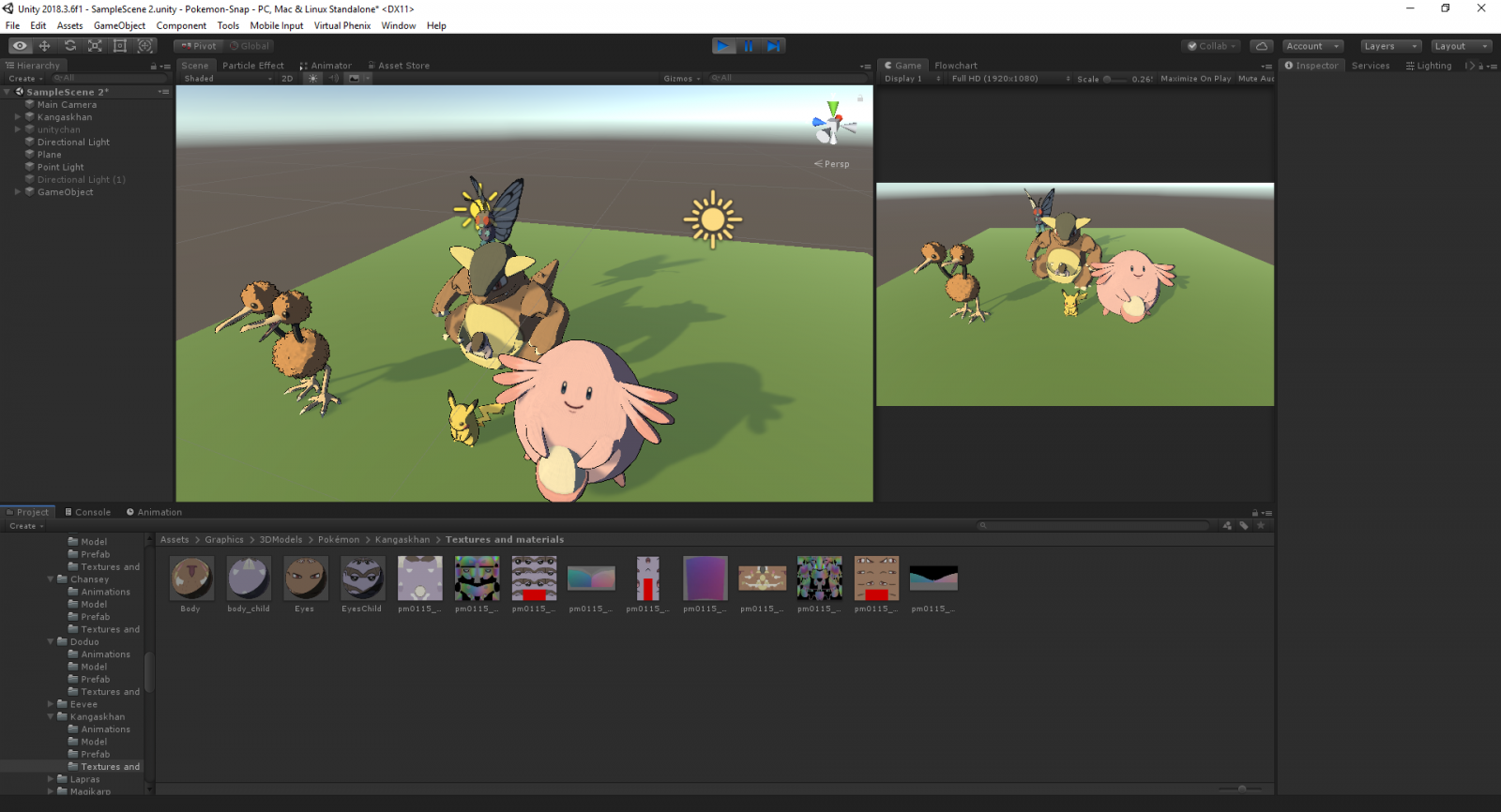Open the Hierarchy Create dropdown
The height and width of the screenshot is (812, 1501).
pyautogui.click(x=26, y=79)
